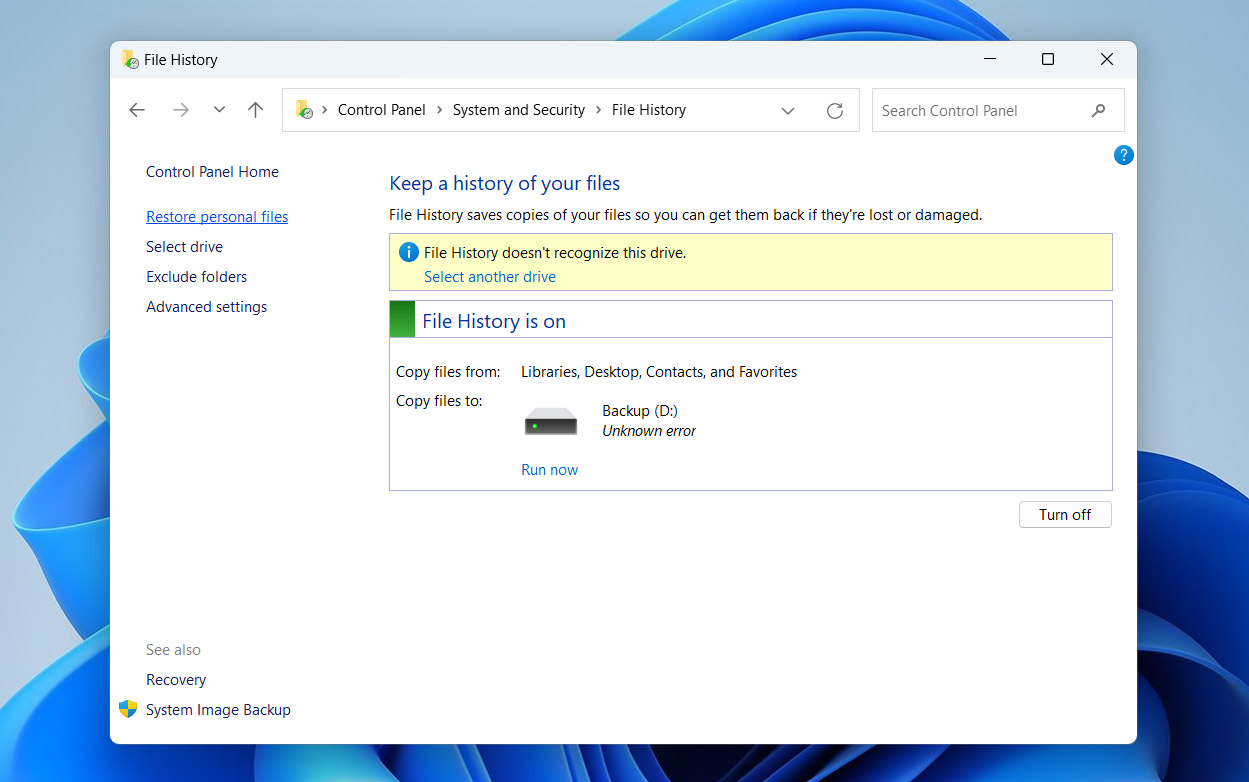
Task: Open Restore personal files link
Action: [x=217, y=217]
